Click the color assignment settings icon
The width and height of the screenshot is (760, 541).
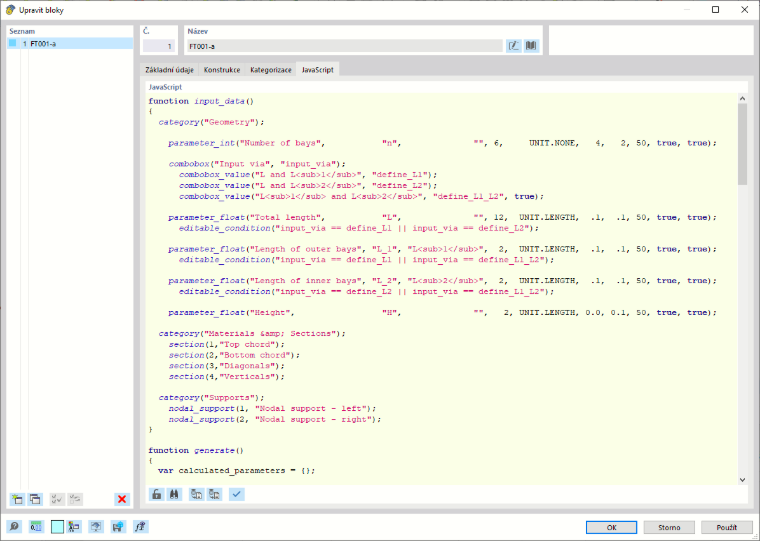[x=74, y=527]
